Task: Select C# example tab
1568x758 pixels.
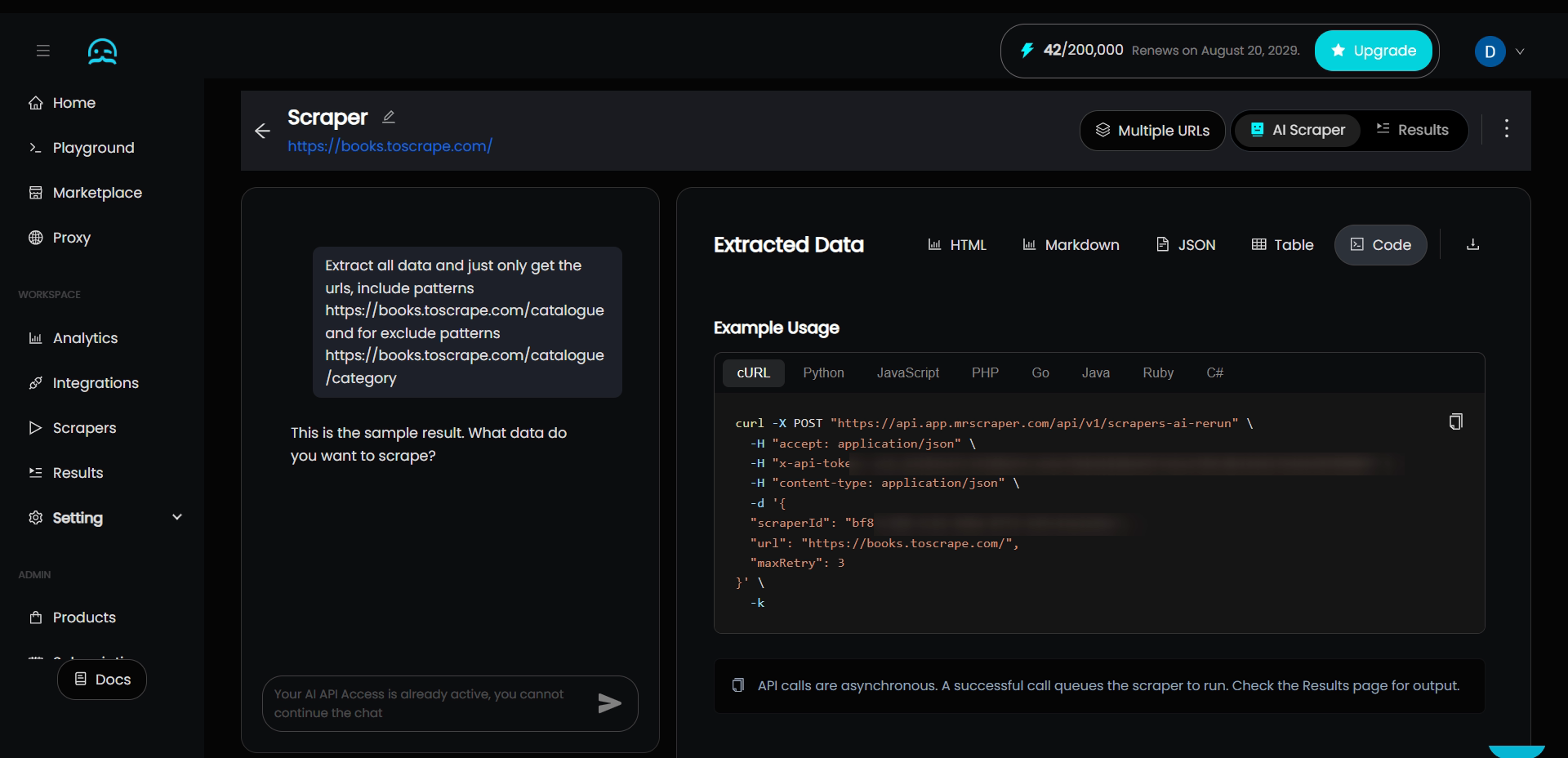Action: point(1214,372)
